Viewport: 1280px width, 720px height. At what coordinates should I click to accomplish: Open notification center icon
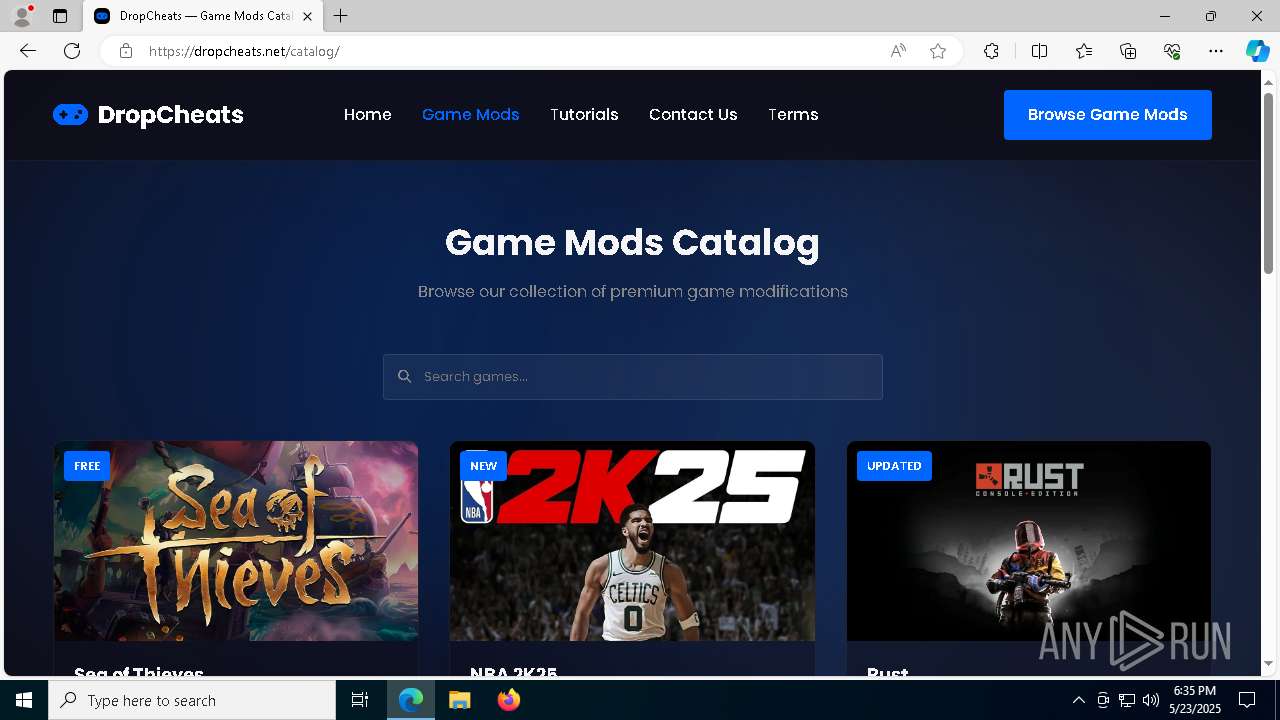[x=1247, y=700]
